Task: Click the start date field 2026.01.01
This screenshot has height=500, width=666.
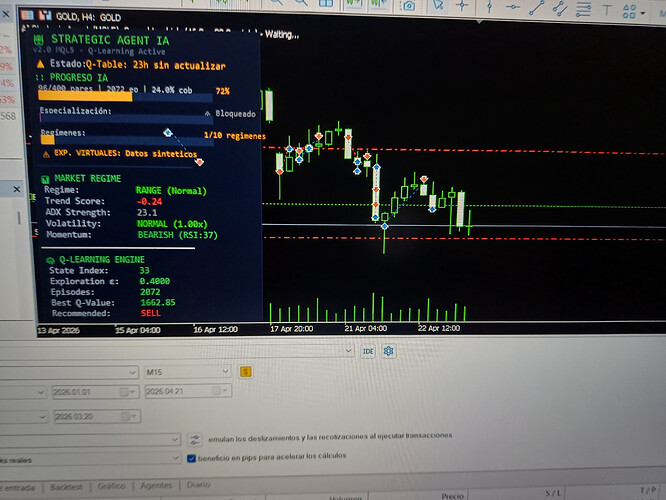Action: 95,392
